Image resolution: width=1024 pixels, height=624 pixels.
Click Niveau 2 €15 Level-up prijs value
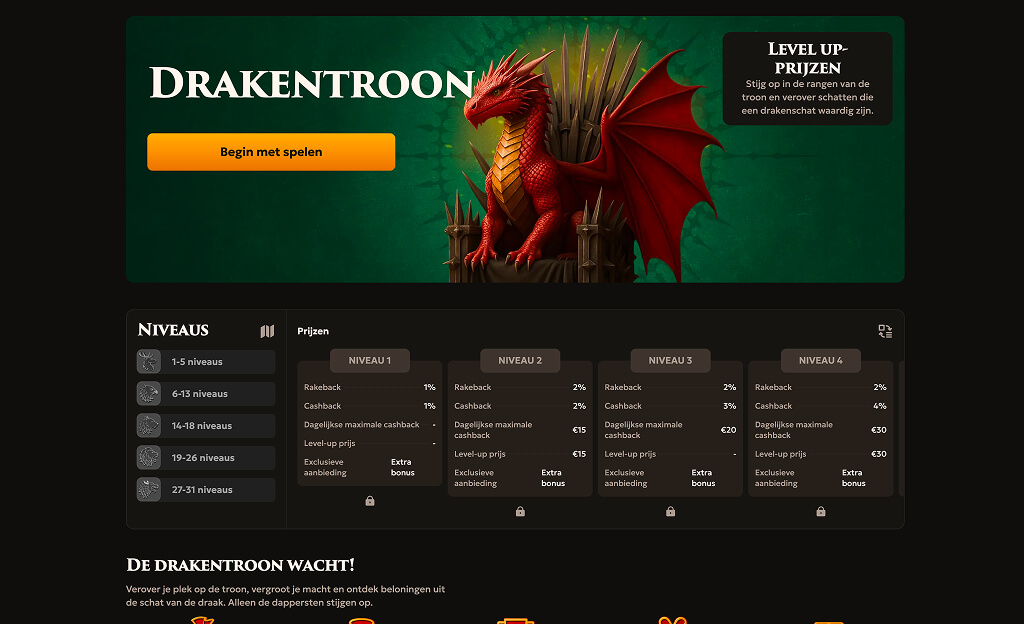[579, 454]
